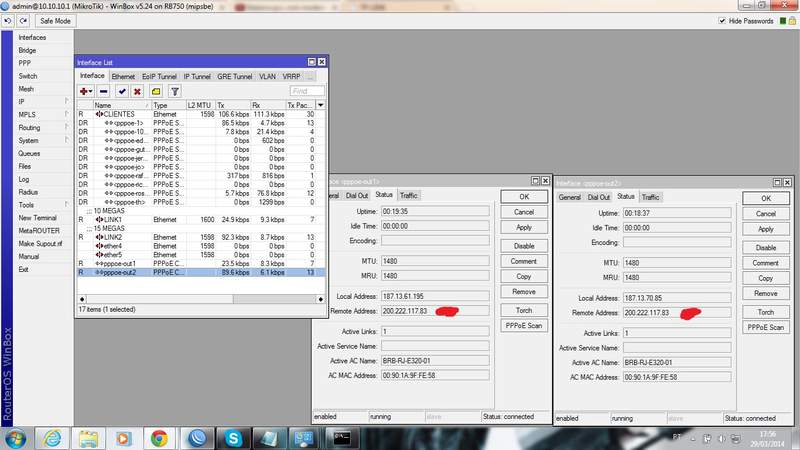
Task: Open the column selector dropdown in Interface List
Action: pos(320,105)
